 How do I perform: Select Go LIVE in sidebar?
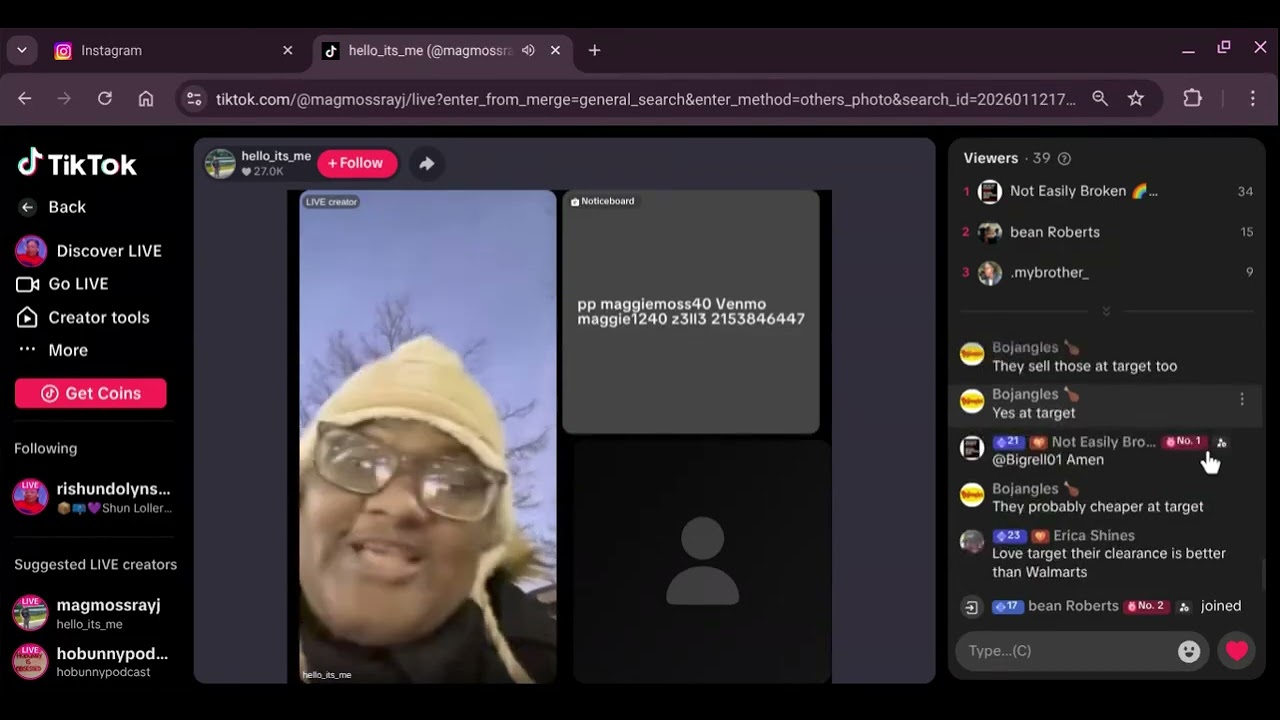[x=63, y=284]
